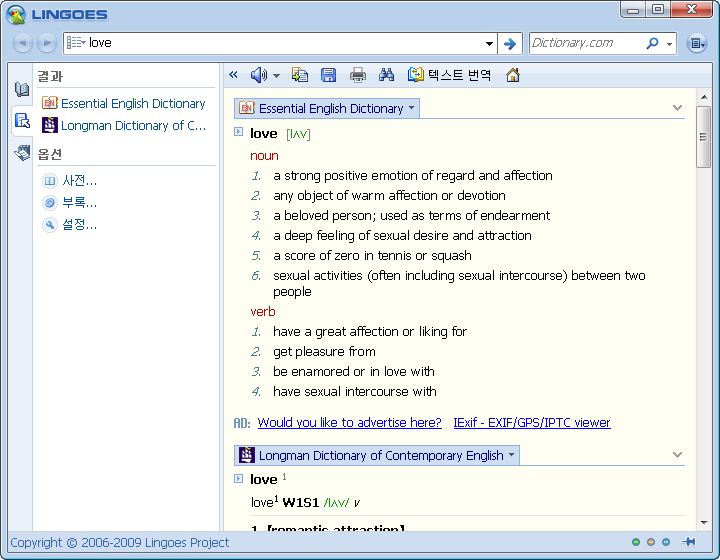Click the vertical scrollbar thumb
720x560 pixels.
click(703, 137)
